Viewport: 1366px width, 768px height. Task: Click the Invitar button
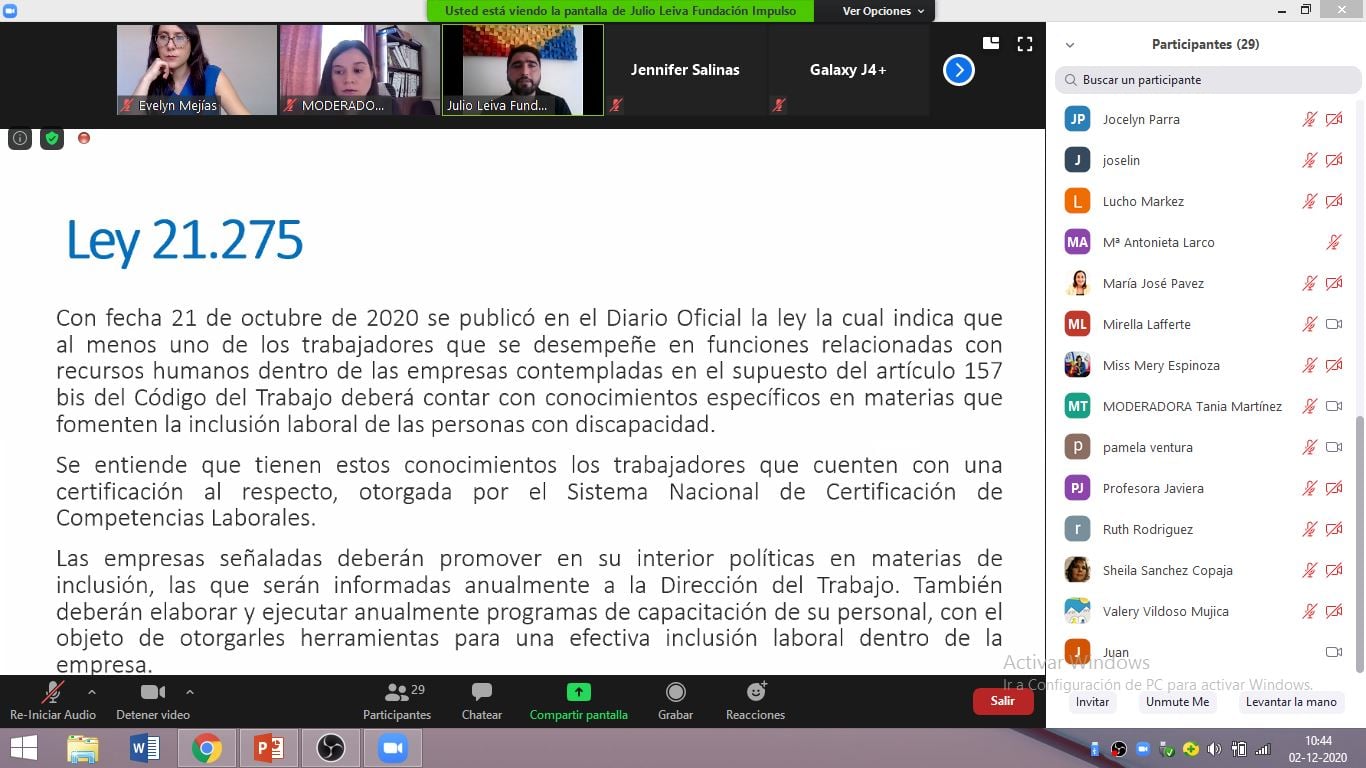(1092, 702)
